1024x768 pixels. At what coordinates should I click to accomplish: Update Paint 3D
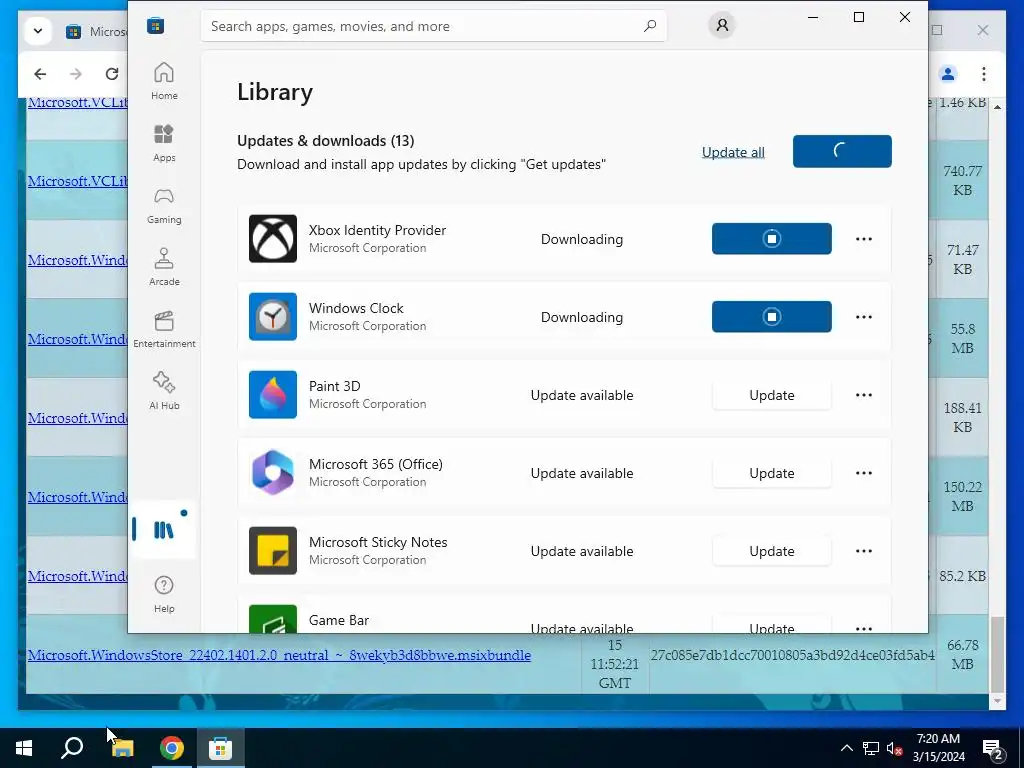(x=771, y=395)
